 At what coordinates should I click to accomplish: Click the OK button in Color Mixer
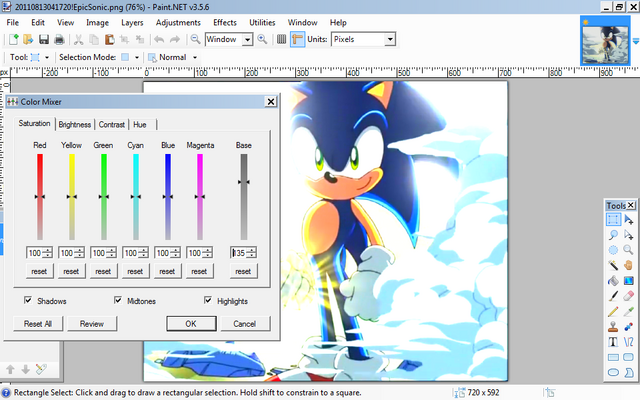[x=191, y=324]
